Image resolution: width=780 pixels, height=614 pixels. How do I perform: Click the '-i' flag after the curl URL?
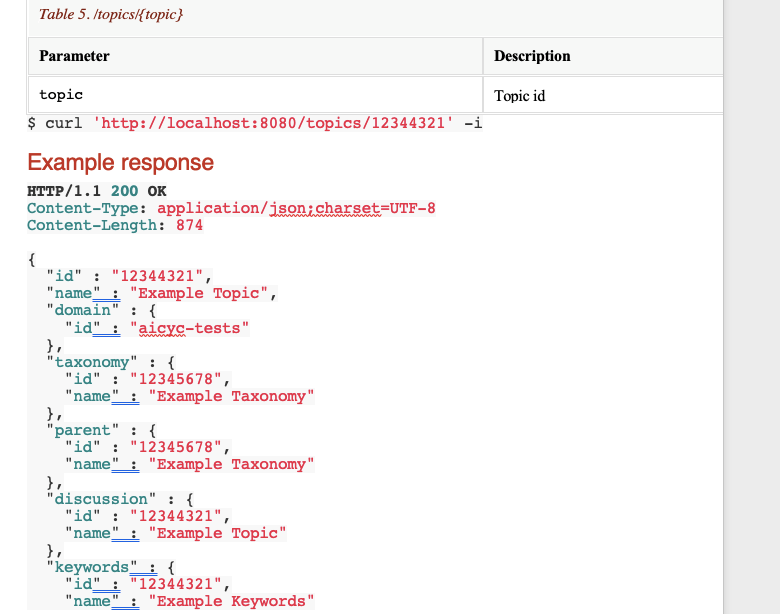coord(474,123)
